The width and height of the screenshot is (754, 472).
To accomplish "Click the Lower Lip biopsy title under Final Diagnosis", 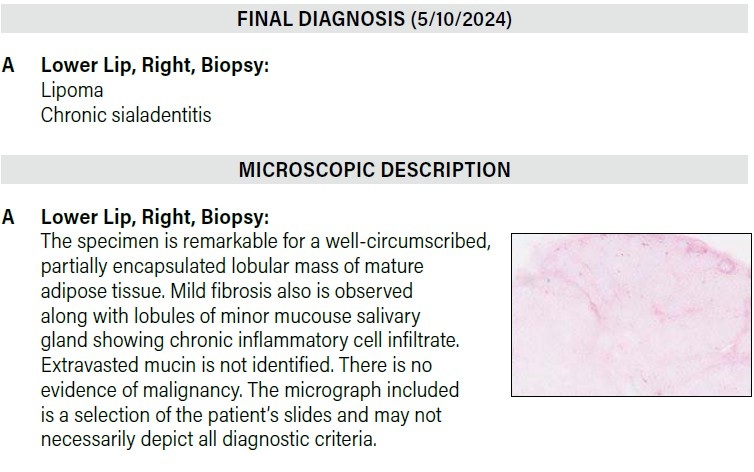I will point(155,65).
